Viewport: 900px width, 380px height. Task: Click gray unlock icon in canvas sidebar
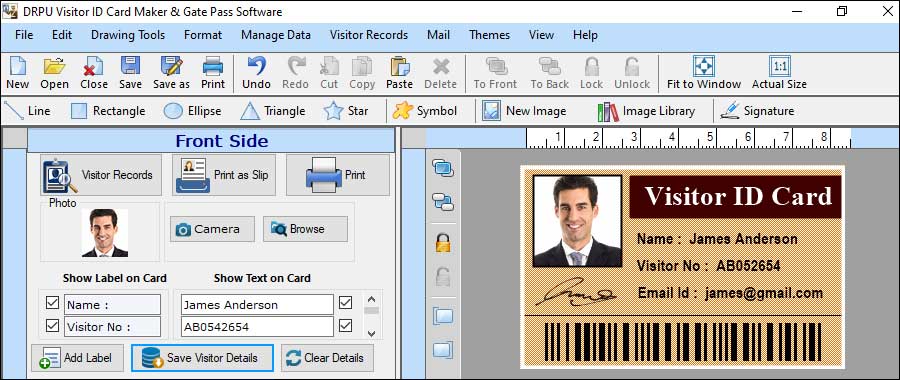click(x=443, y=277)
